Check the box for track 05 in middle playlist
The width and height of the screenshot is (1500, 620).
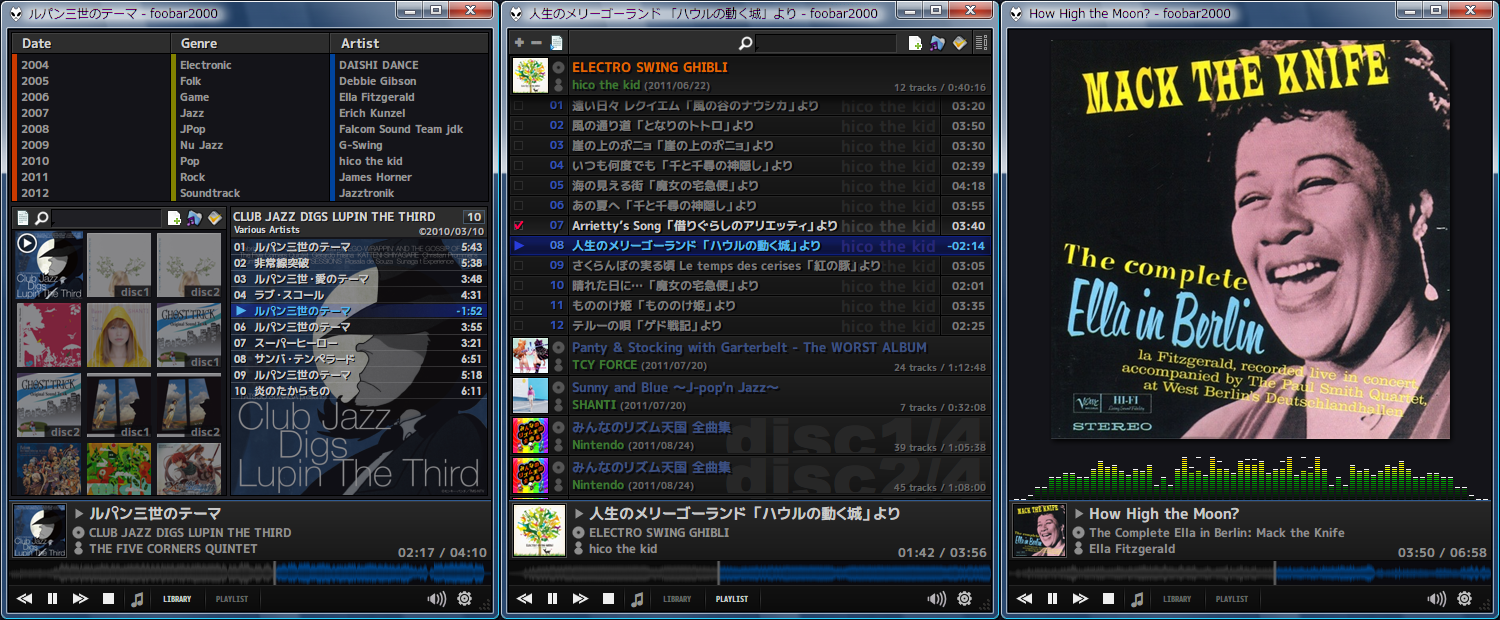click(x=518, y=186)
